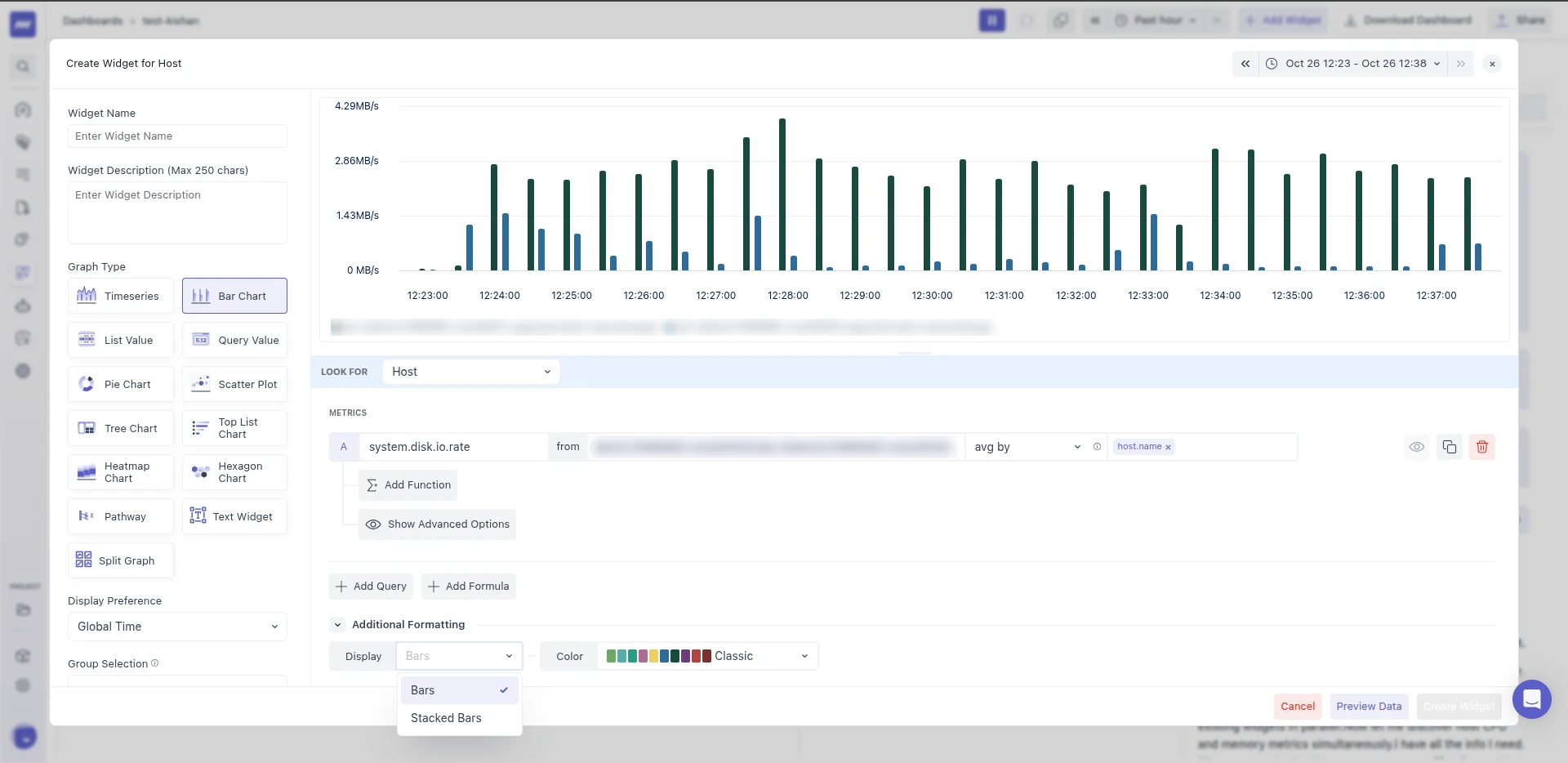
Task: Click the Enter Widget Name field
Action: coord(177,136)
